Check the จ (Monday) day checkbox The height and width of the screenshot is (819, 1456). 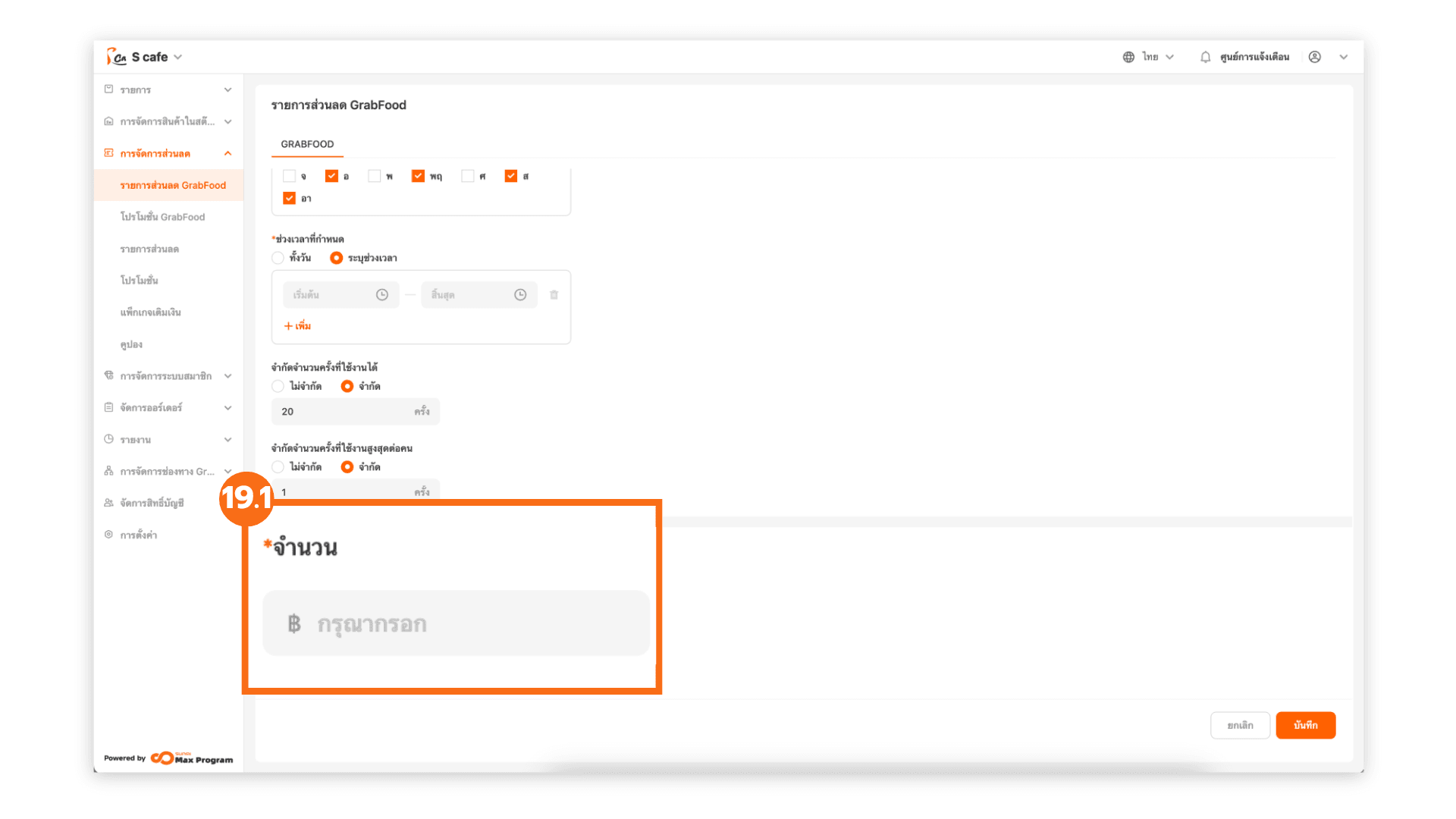click(x=289, y=176)
